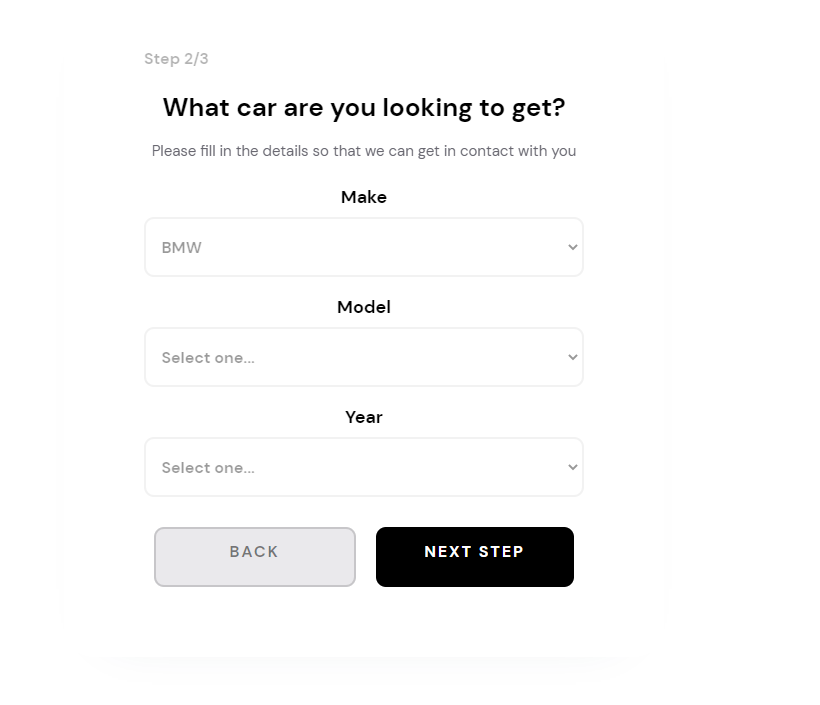The image size is (820, 705).
Task: Click the chevron arrow in the Year field
Action: tap(572, 467)
